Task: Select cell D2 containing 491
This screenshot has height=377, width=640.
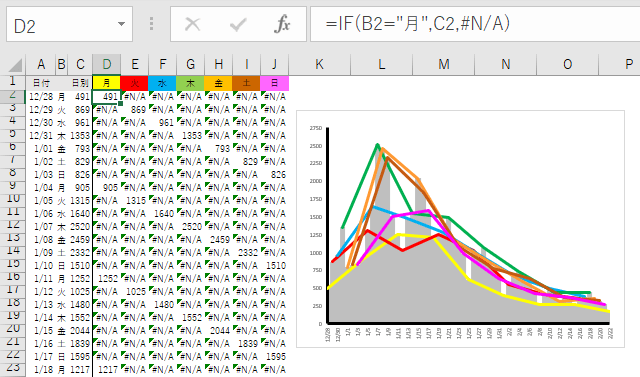Action: [x=107, y=97]
